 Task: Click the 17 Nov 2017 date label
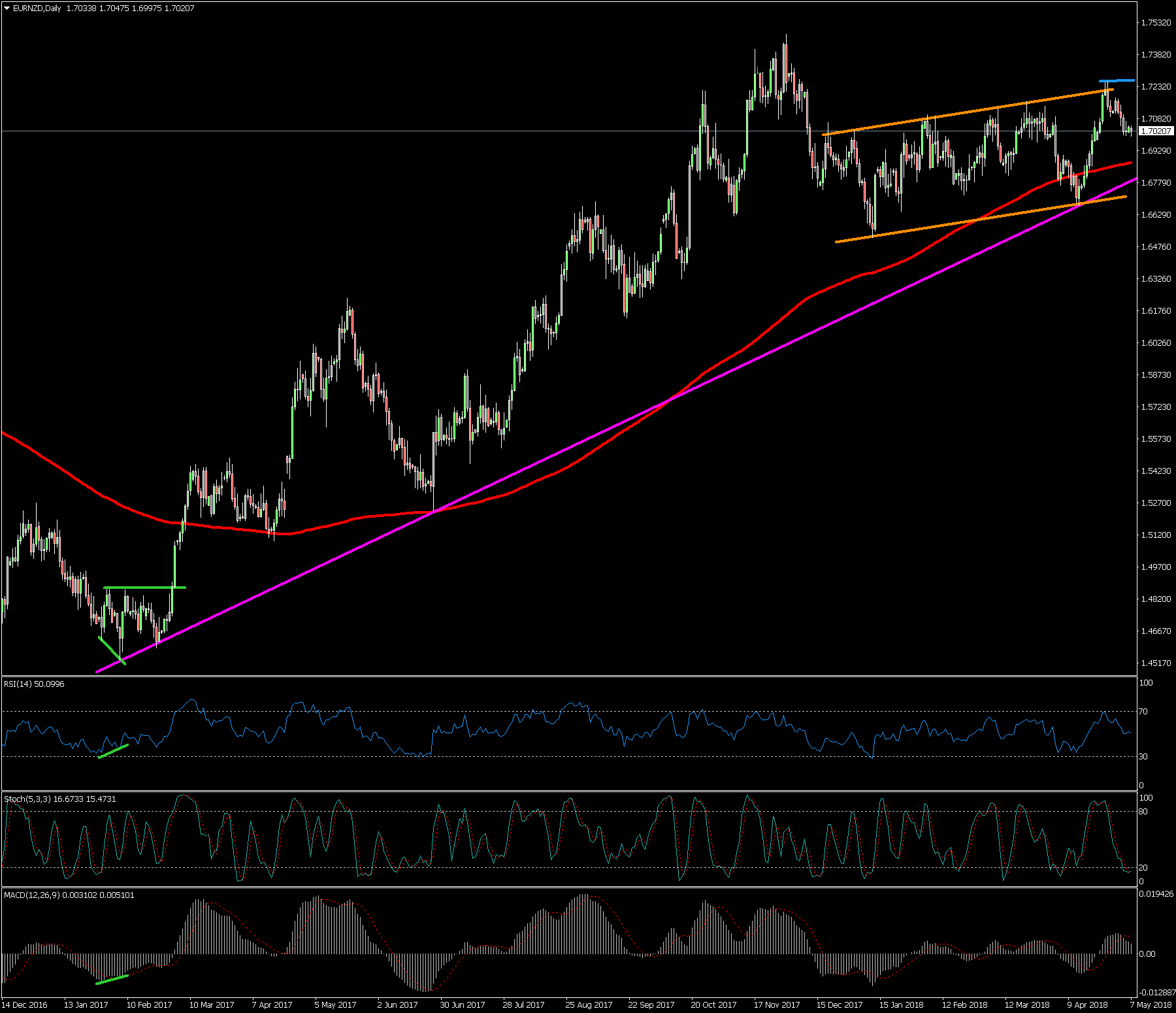click(776, 1005)
